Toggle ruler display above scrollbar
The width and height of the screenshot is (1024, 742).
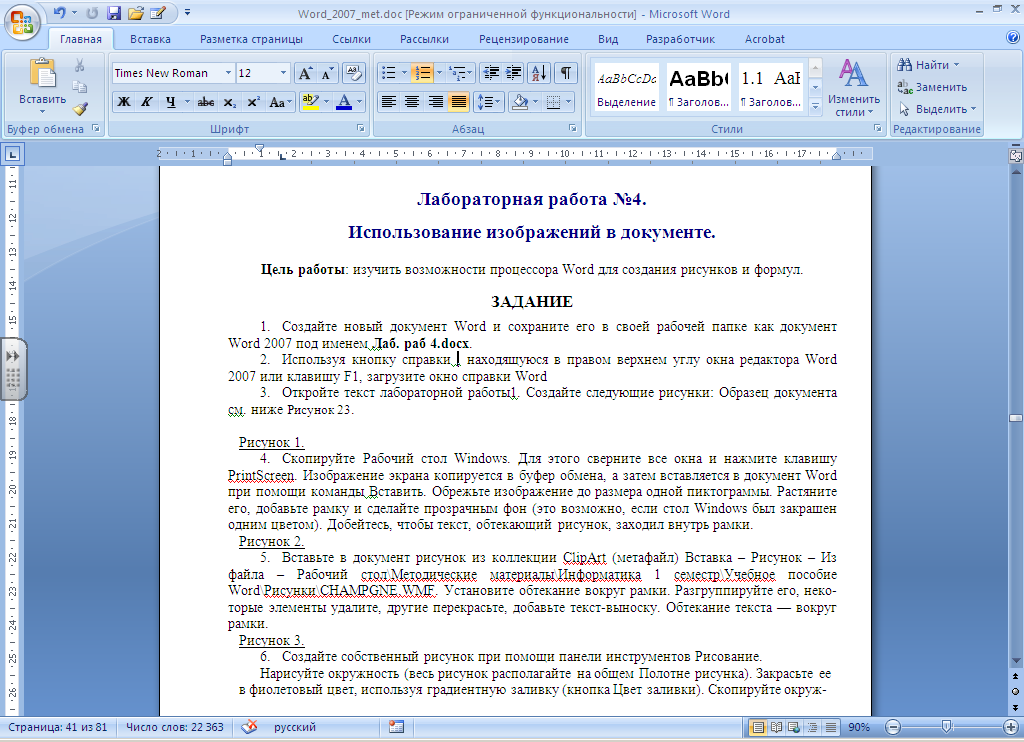pyautogui.click(x=1016, y=155)
